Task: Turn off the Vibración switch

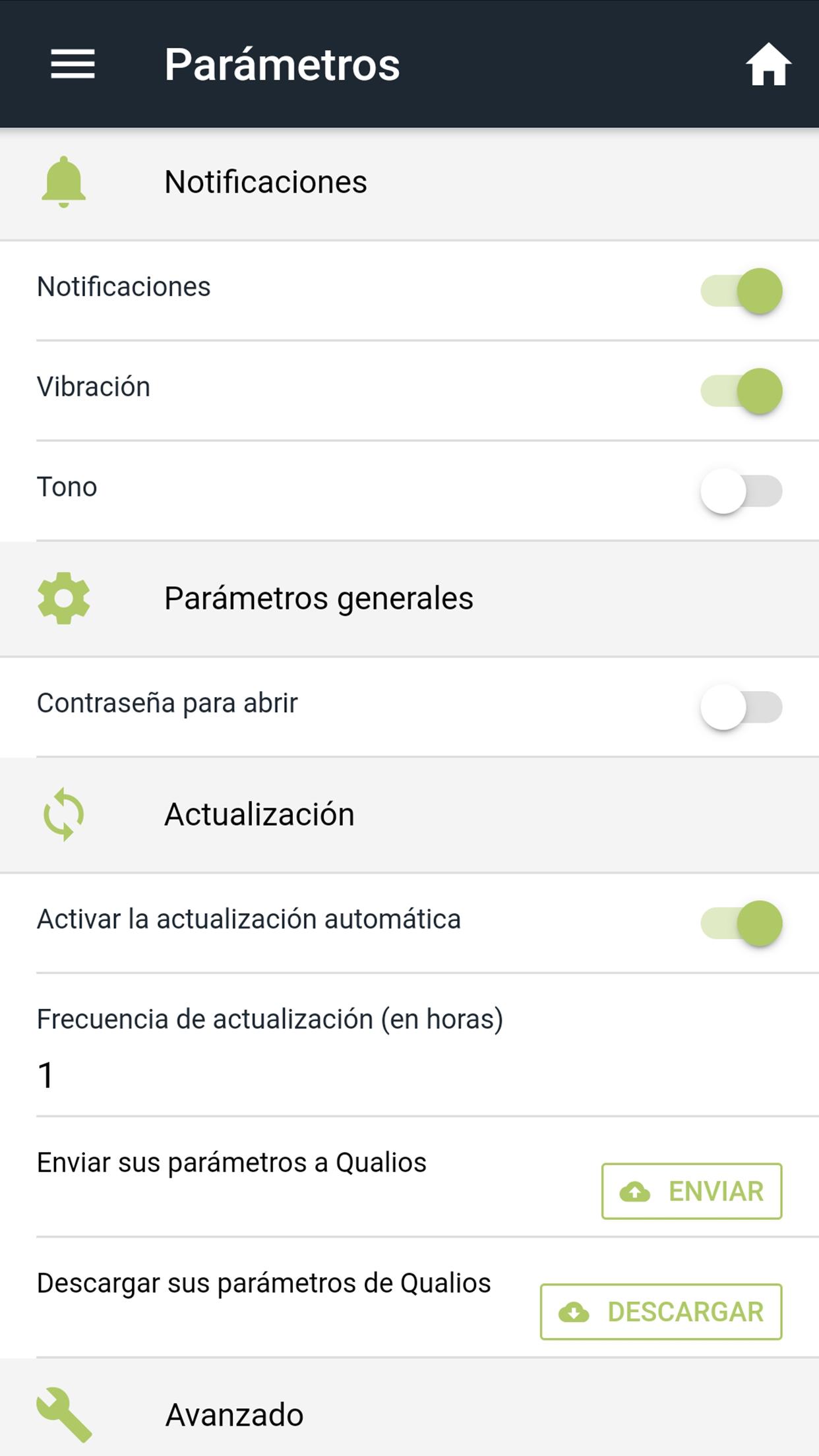Action: coord(741,391)
